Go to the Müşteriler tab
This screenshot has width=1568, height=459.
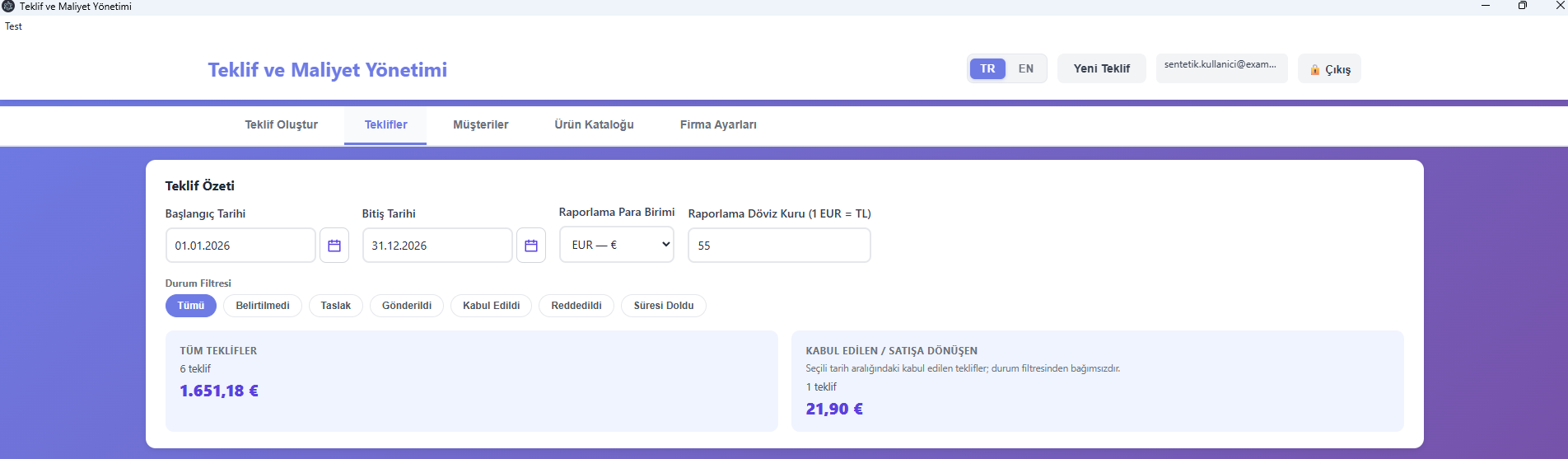click(x=480, y=125)
